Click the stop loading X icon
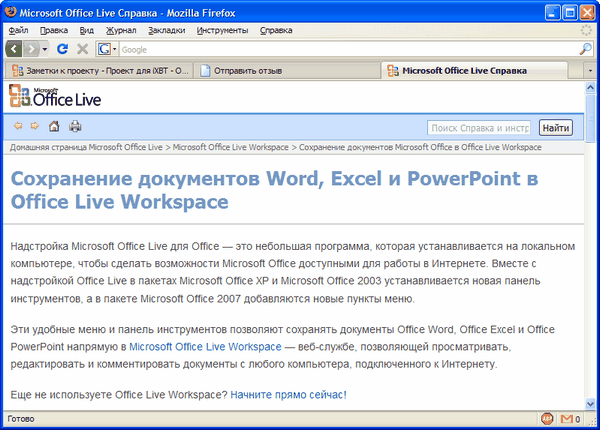Image resolution: width=600 pixels, height=430 pixels. click(82, 49)
